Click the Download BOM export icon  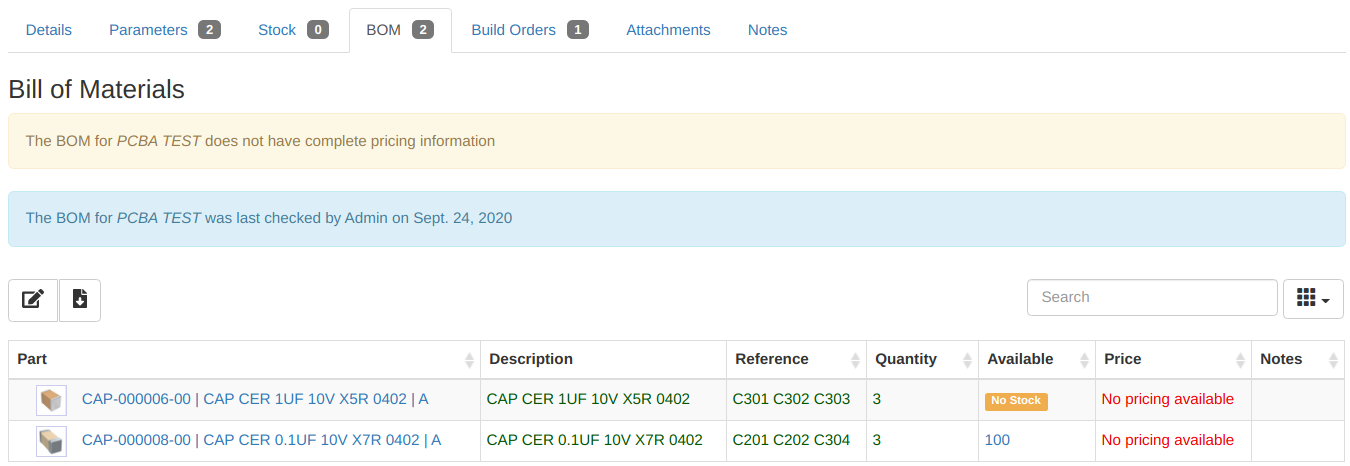[80, 300]
